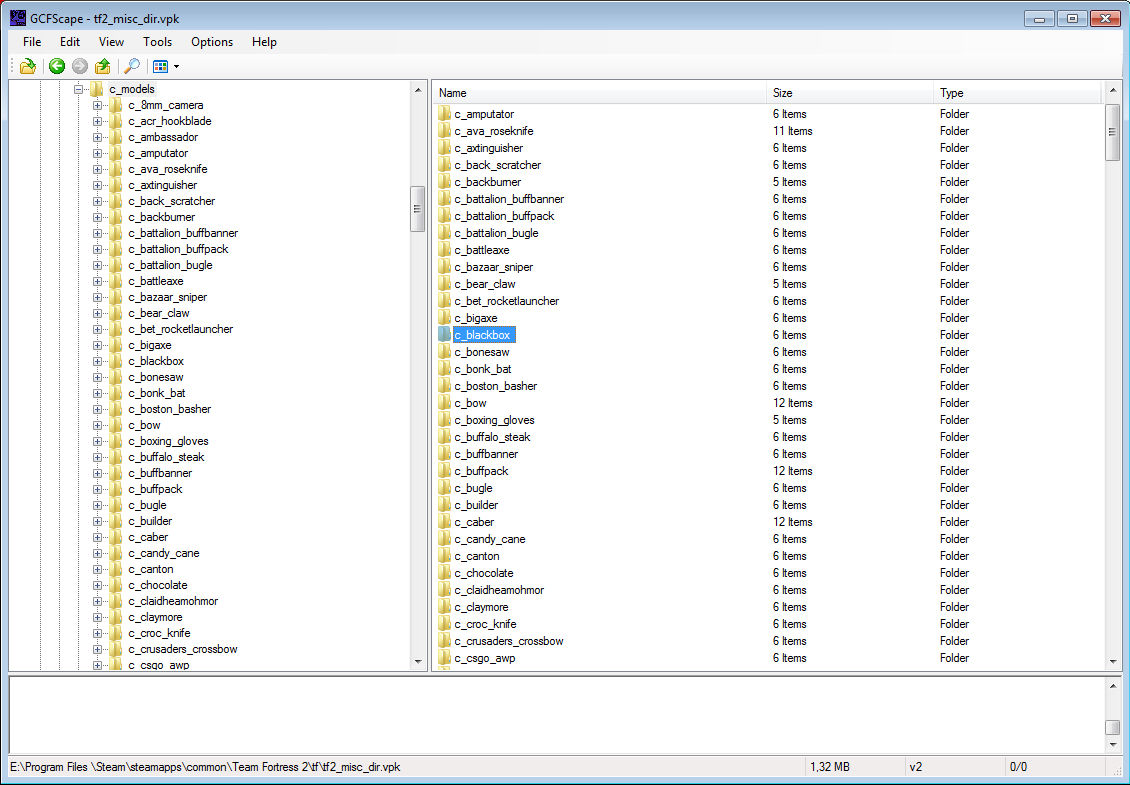The image size is (1130, 785).
Task: Select c_bet_rocketlauncher in the file list
Action: click(507, 301)
